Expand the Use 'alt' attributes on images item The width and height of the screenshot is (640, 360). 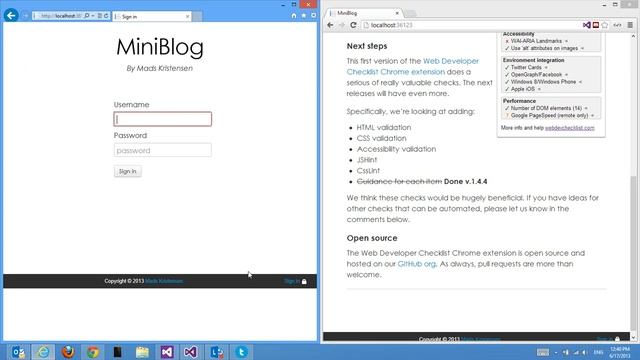pyautogui.click(x=582, y=49)
